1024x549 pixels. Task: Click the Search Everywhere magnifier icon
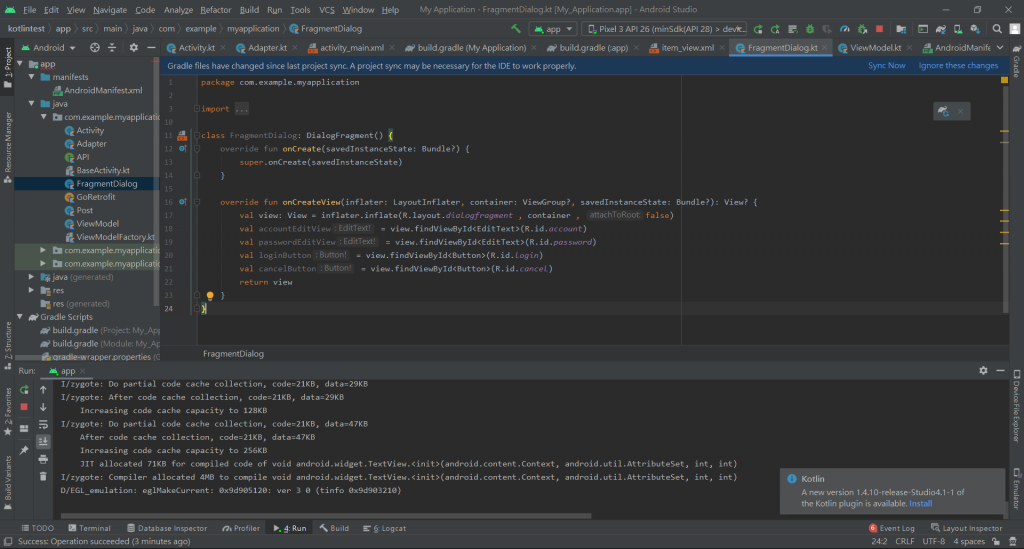[997, 29]
